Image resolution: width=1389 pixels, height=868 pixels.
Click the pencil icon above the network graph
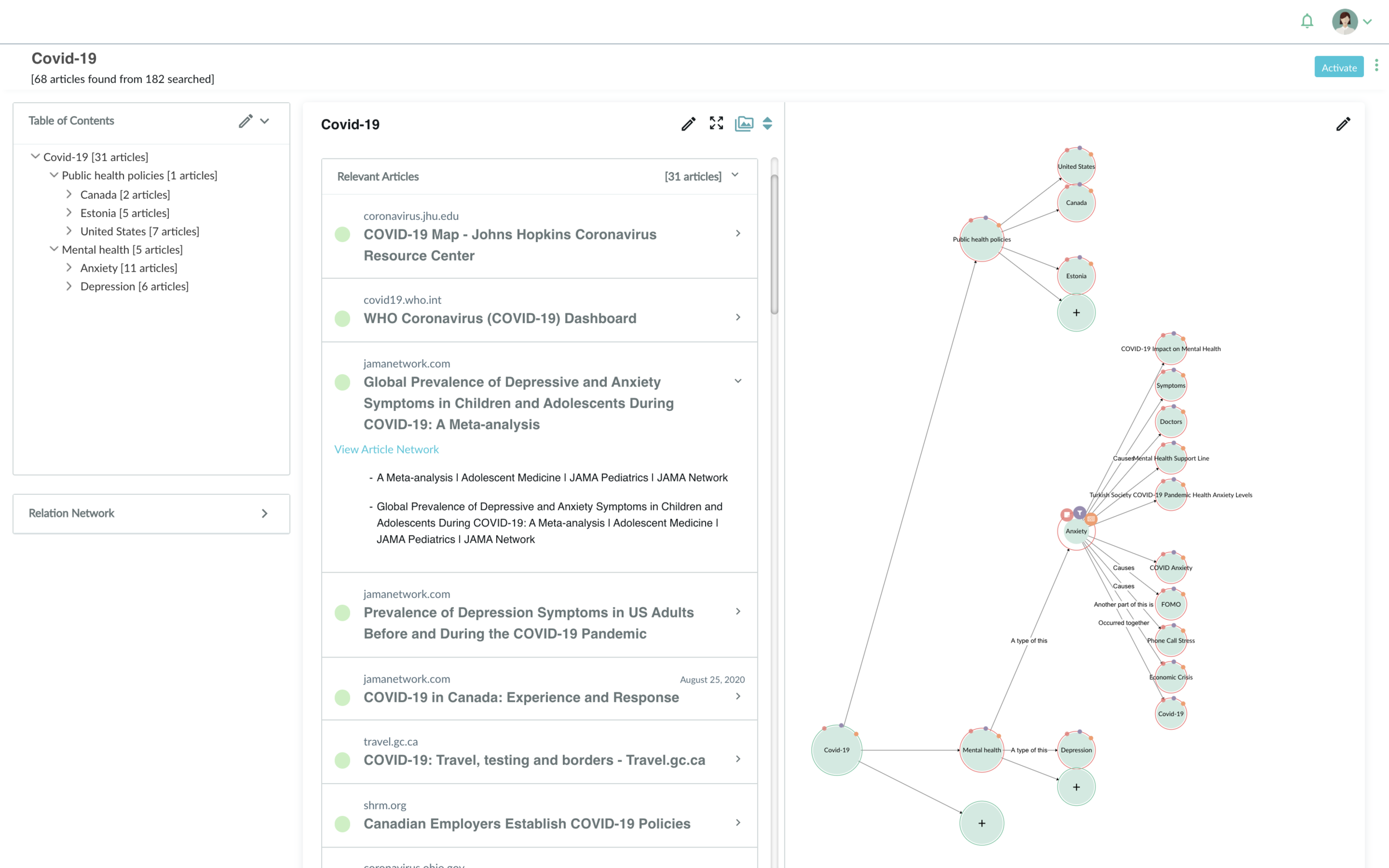coord(1343,124)
